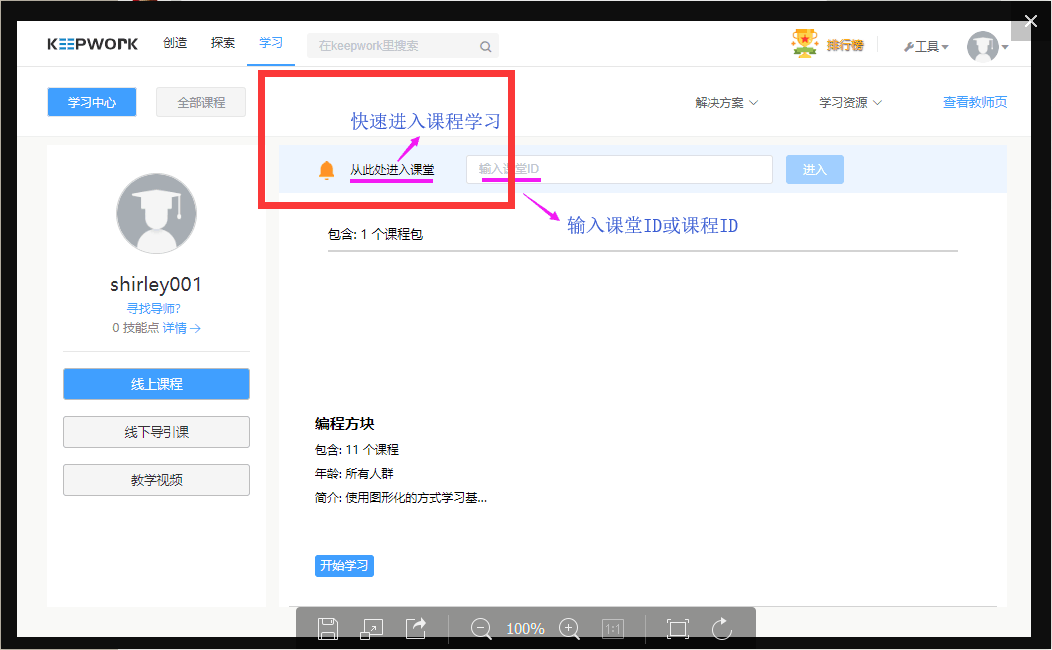Viewport: 1052px width, 650px height.
Task: Click the 100% zoom level control
Action: (525, 628)
